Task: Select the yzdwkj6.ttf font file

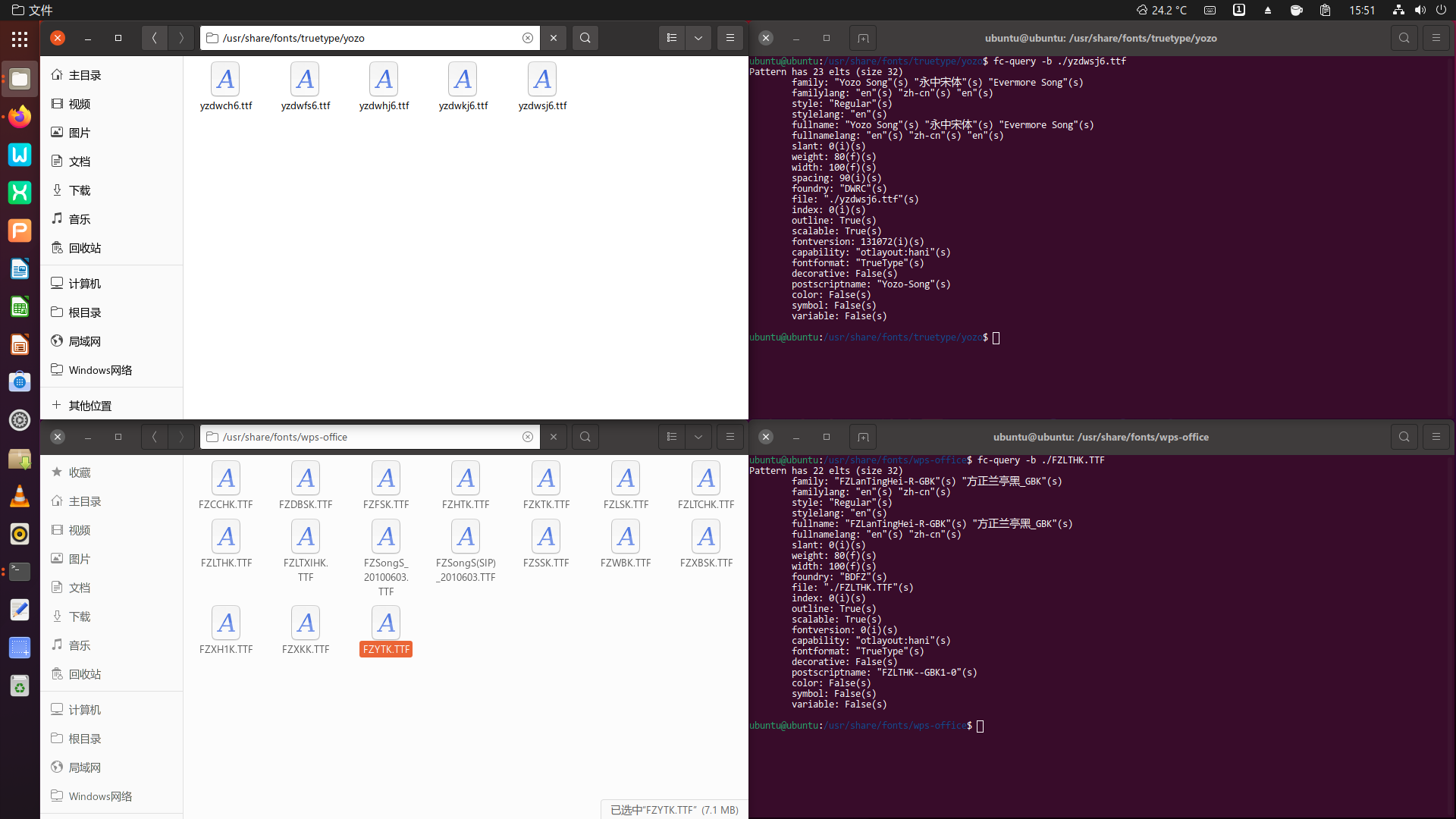Action: coord(463,86)
